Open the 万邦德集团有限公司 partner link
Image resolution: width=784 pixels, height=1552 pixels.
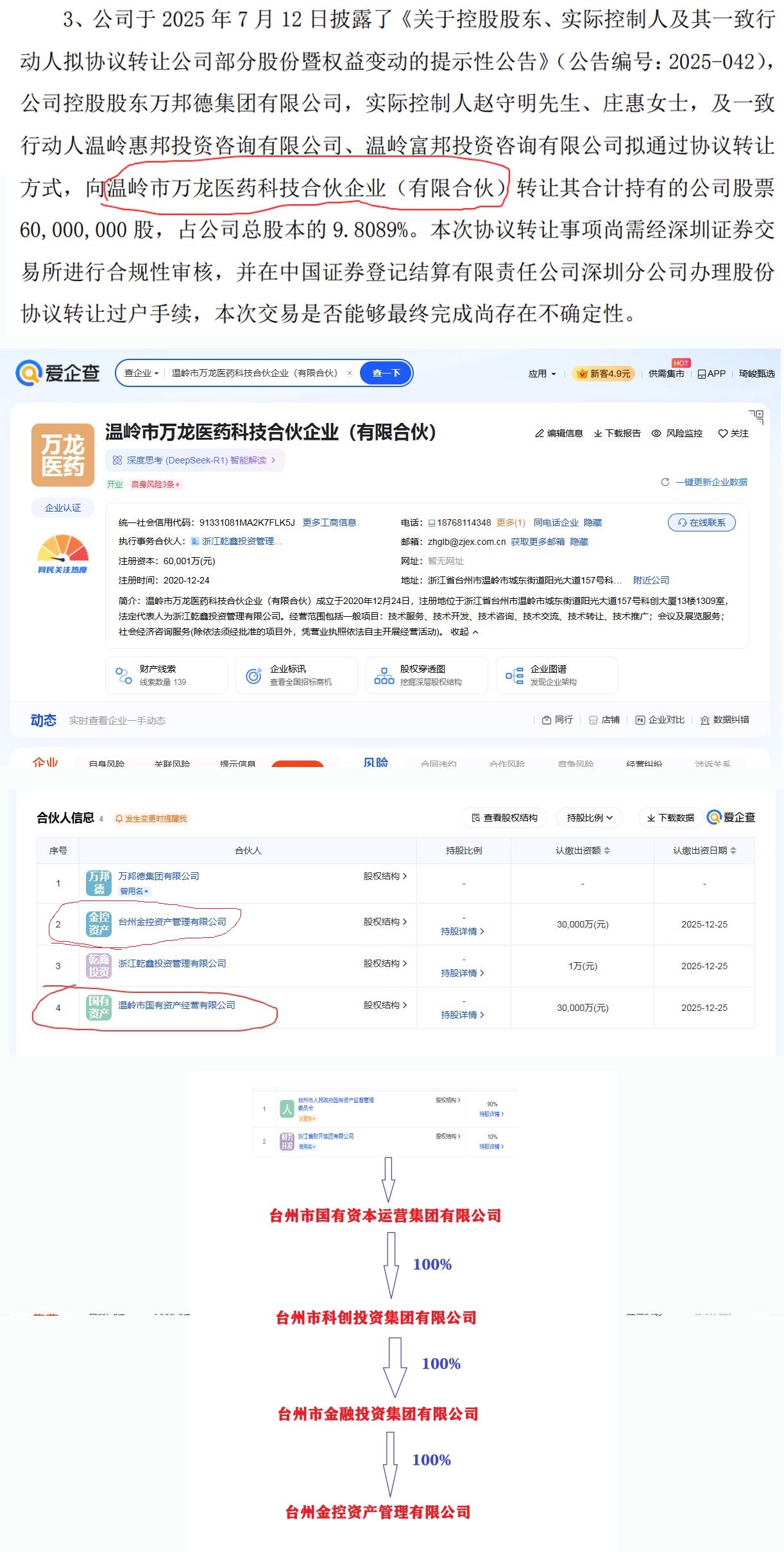point(159,876)
